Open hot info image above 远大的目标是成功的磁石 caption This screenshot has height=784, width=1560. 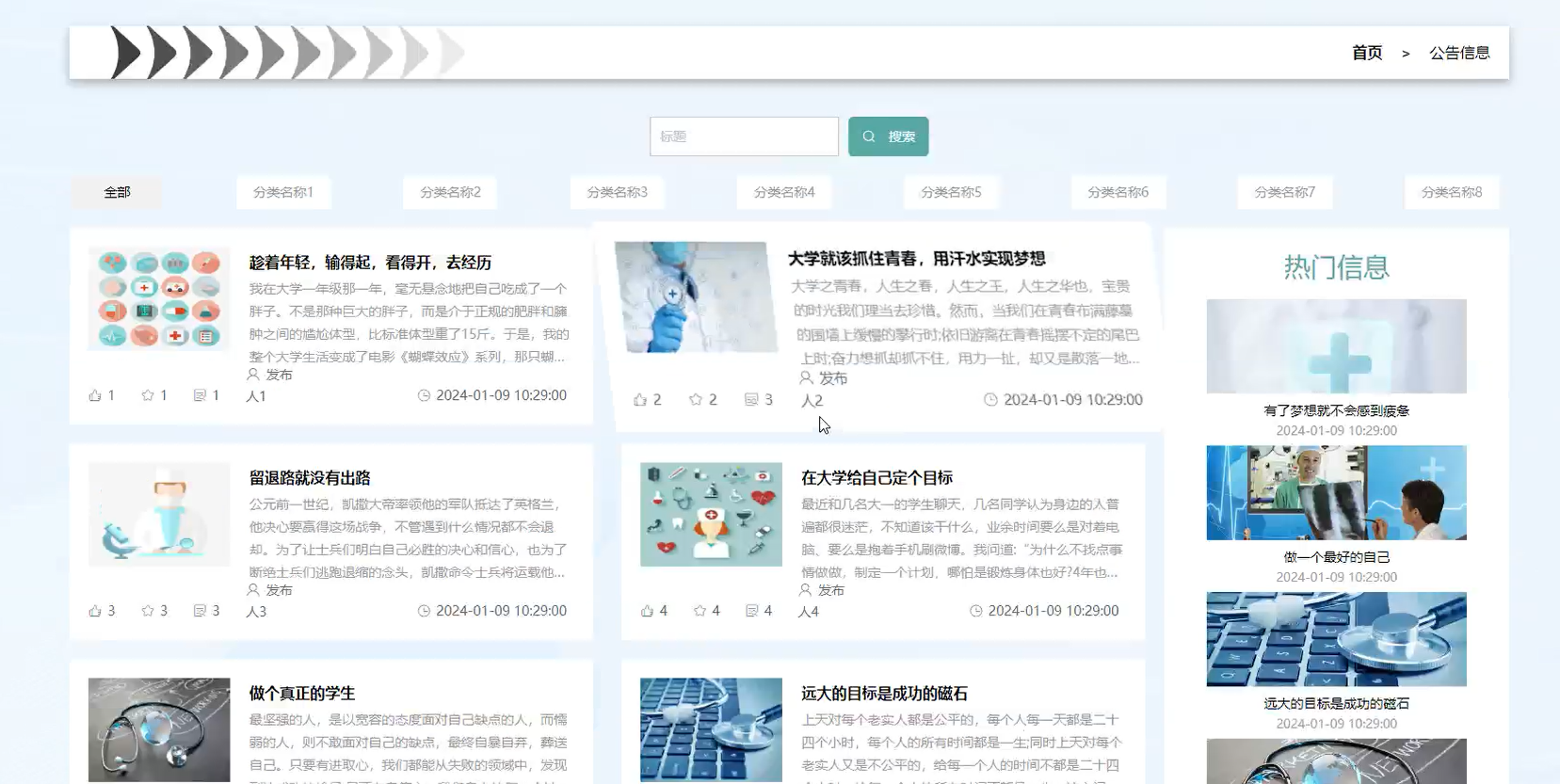[x=1336, y=639]
